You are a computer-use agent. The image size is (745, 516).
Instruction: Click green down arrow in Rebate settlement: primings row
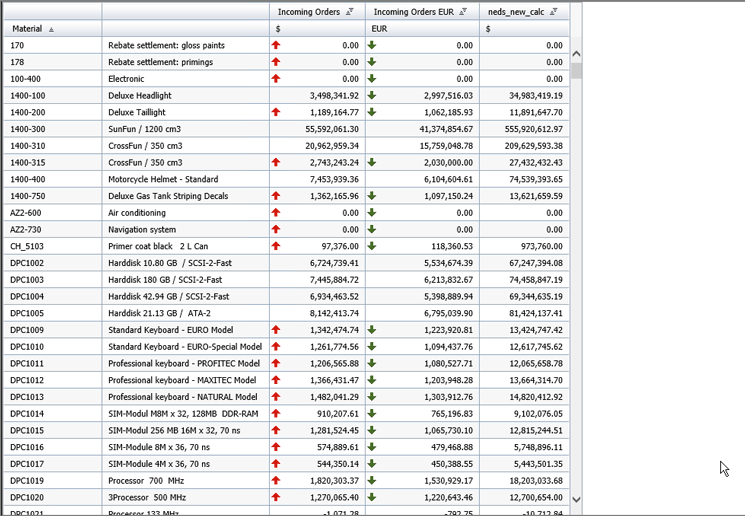[x=372, y=62]
